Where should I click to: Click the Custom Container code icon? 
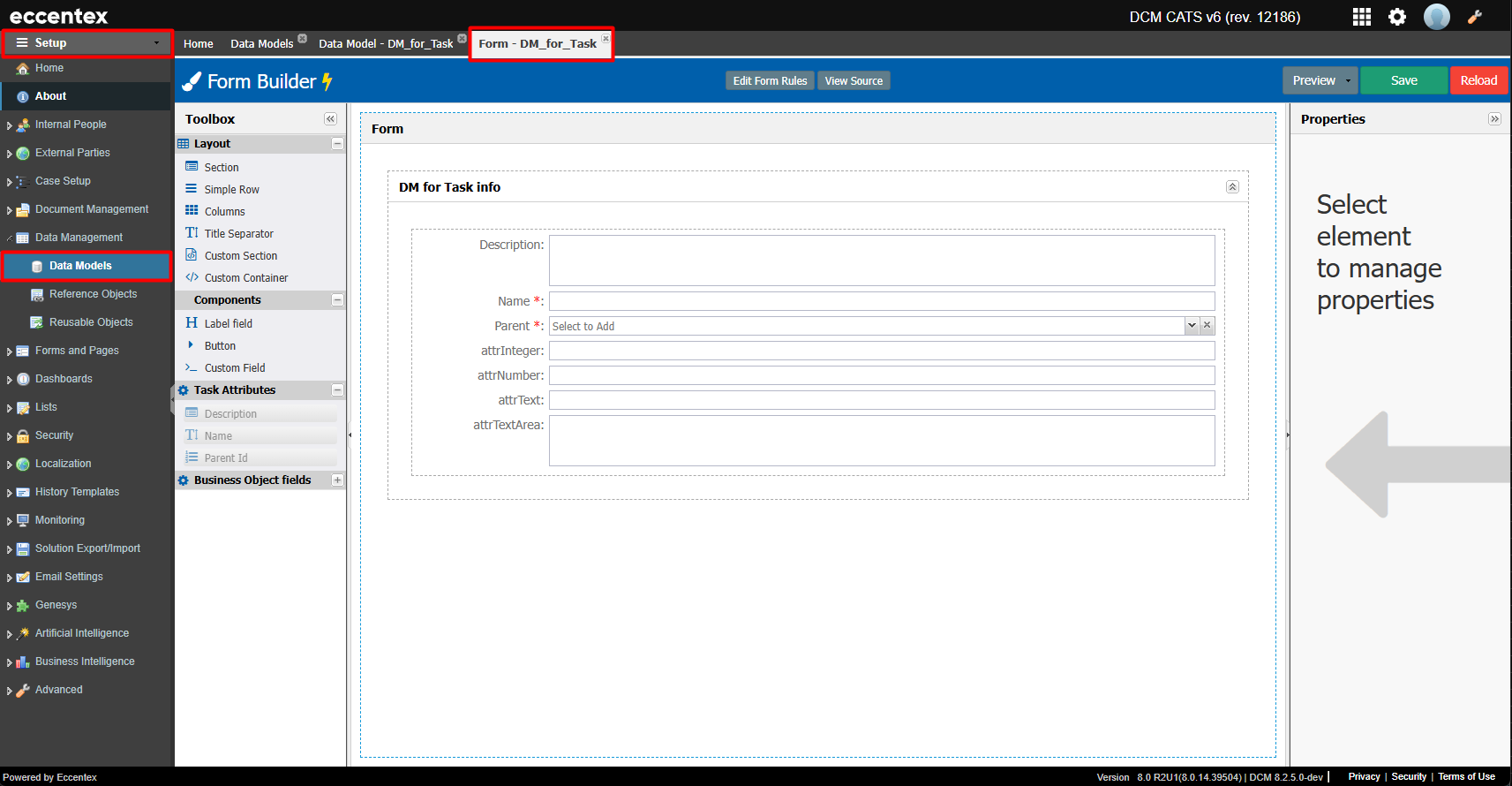192,277
